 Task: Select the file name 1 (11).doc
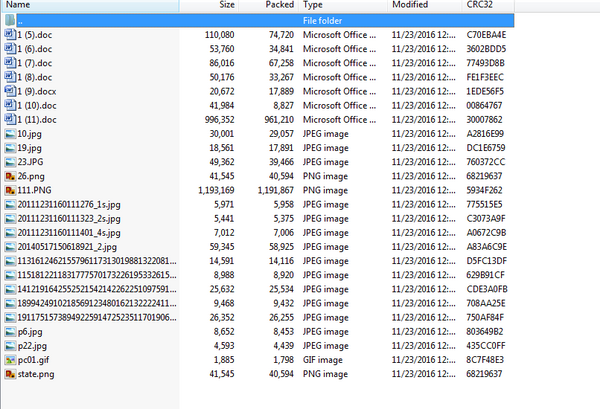37,120
